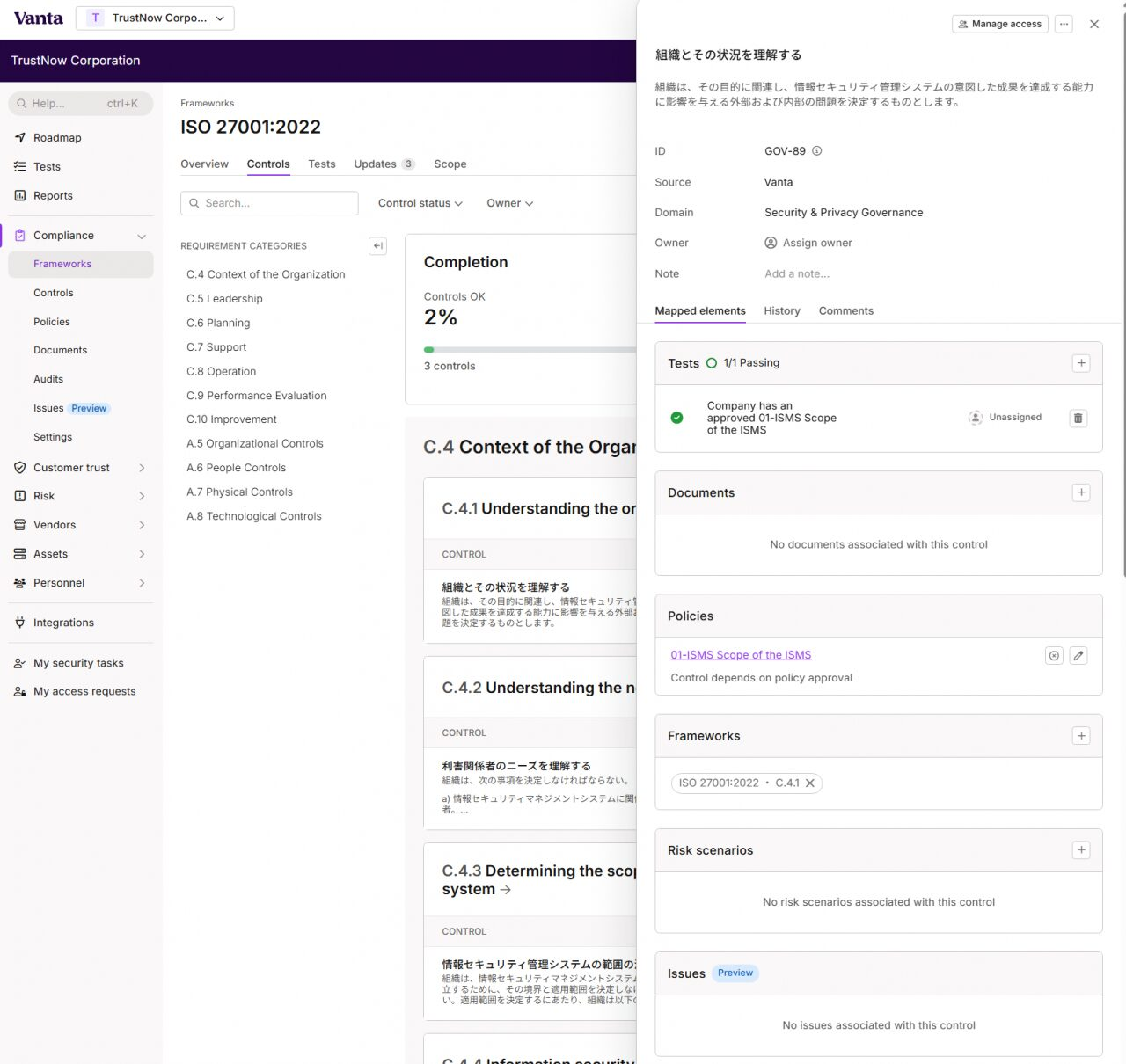Open the 01-ISMS Scope of the ISMS link

(x=741, y=655)
